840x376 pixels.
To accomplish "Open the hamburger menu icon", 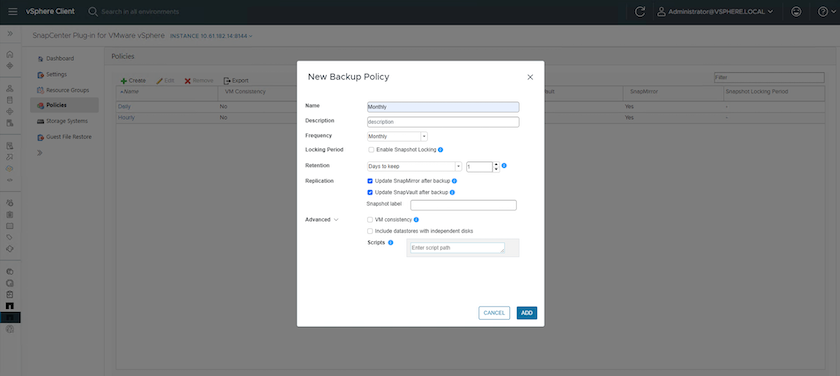I will tap(13, 11).
